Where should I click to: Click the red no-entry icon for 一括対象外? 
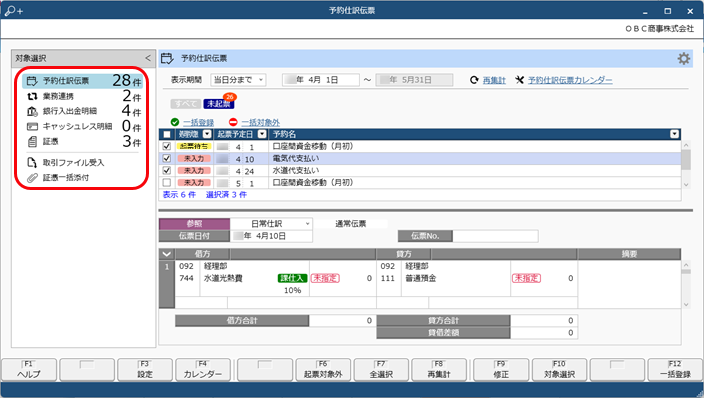coord(233,122)
